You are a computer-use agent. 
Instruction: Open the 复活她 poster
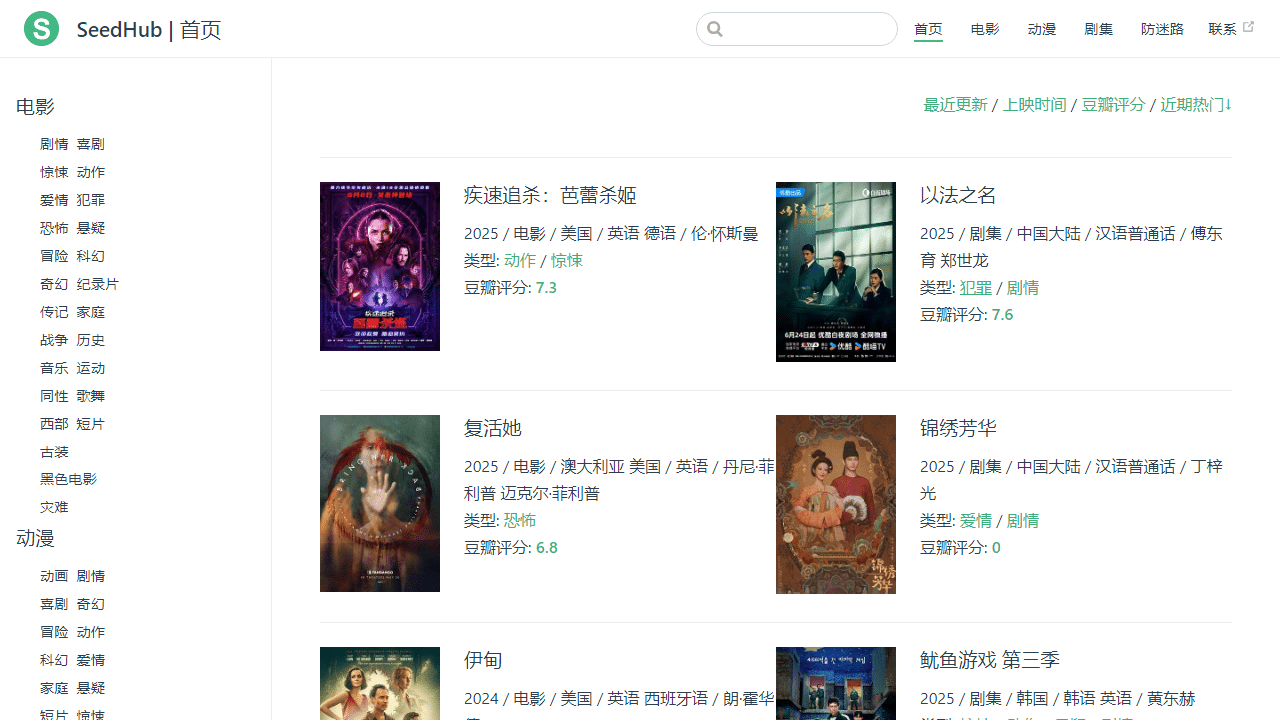pos(380,503)
